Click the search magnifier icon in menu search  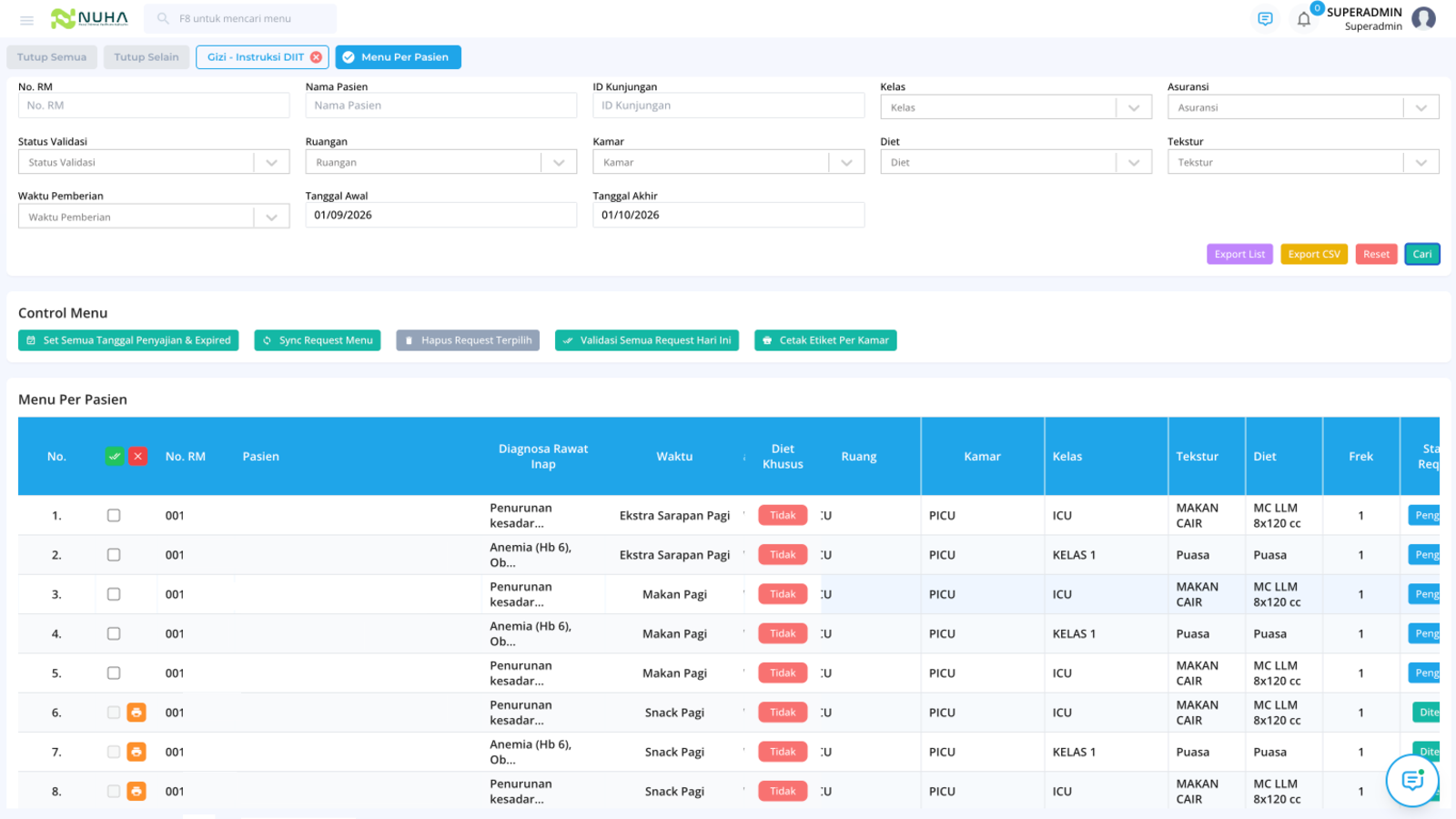pos(163,18)
